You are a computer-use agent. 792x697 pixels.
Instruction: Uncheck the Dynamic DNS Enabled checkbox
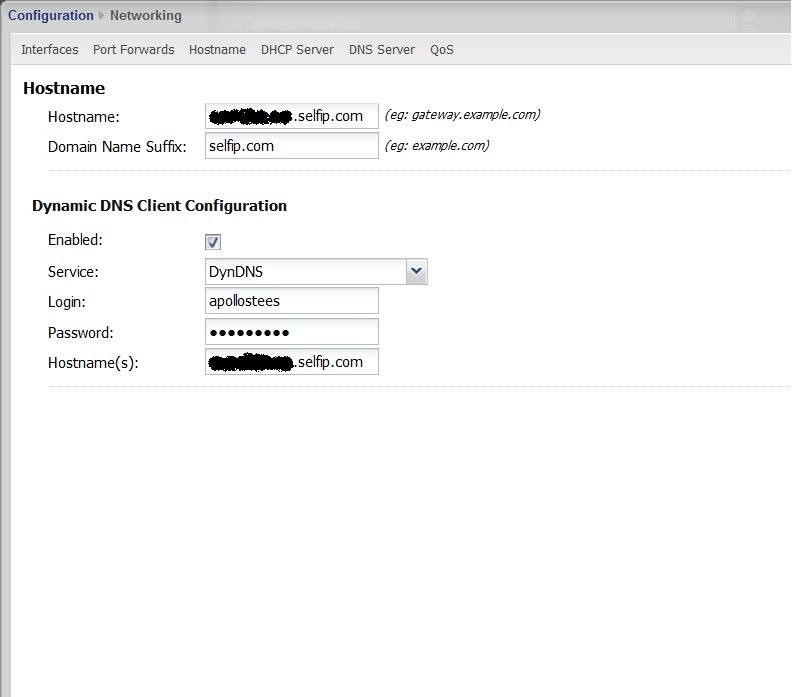[213, 242]
